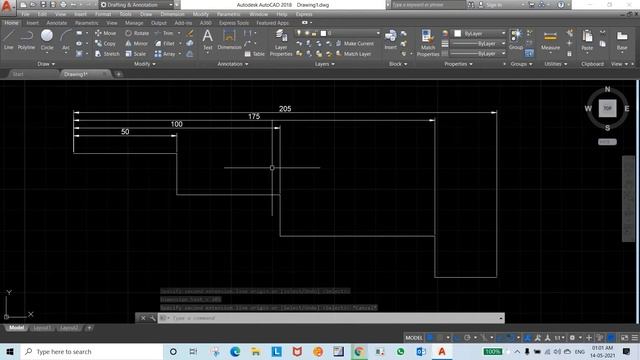This screenshot has height=360, width=640.
Task: Click the Copy tool
Action: (105, 43)
